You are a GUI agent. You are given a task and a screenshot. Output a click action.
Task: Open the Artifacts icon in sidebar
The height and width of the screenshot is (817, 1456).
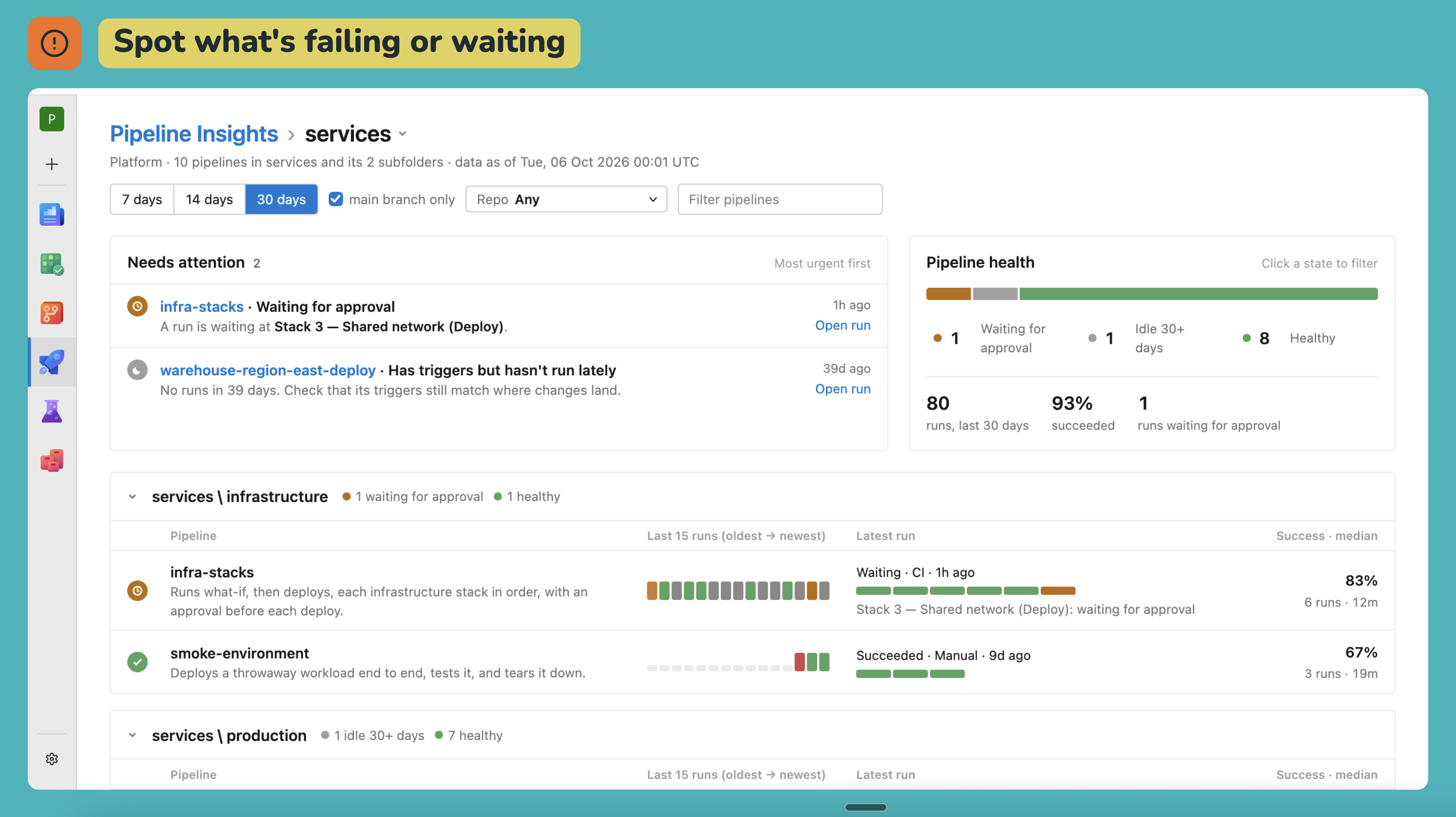(51, 460)
